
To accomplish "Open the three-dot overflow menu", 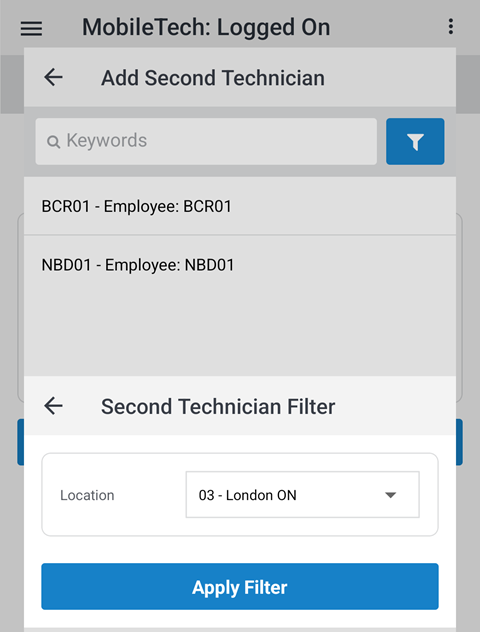I will pyautogui.click(x=451, y=27).
